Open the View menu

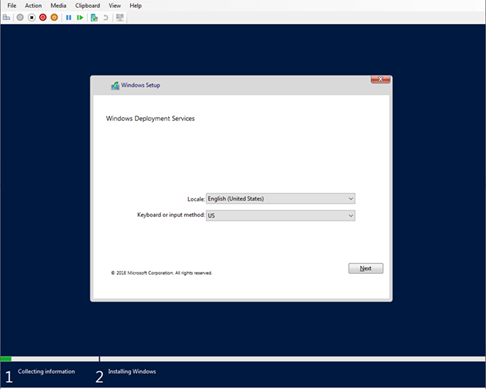point(115,6)
